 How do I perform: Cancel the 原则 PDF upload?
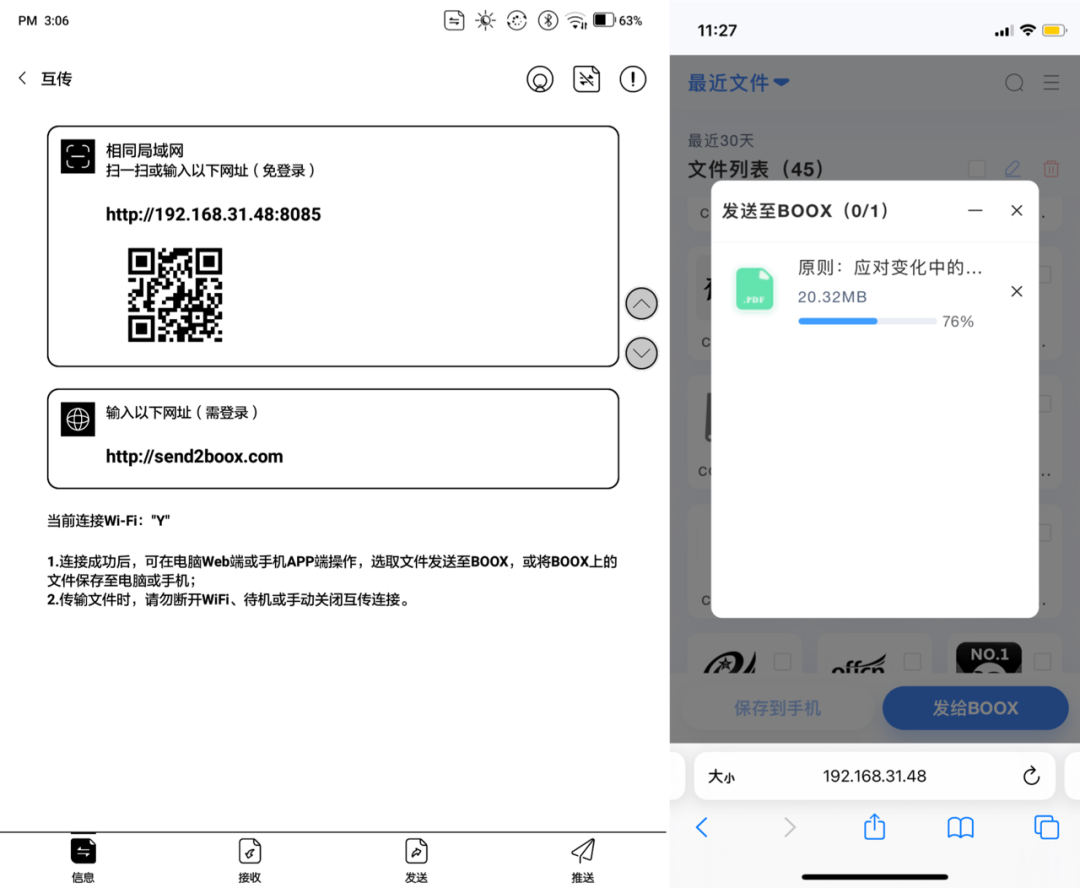(x=1017, y=291)
